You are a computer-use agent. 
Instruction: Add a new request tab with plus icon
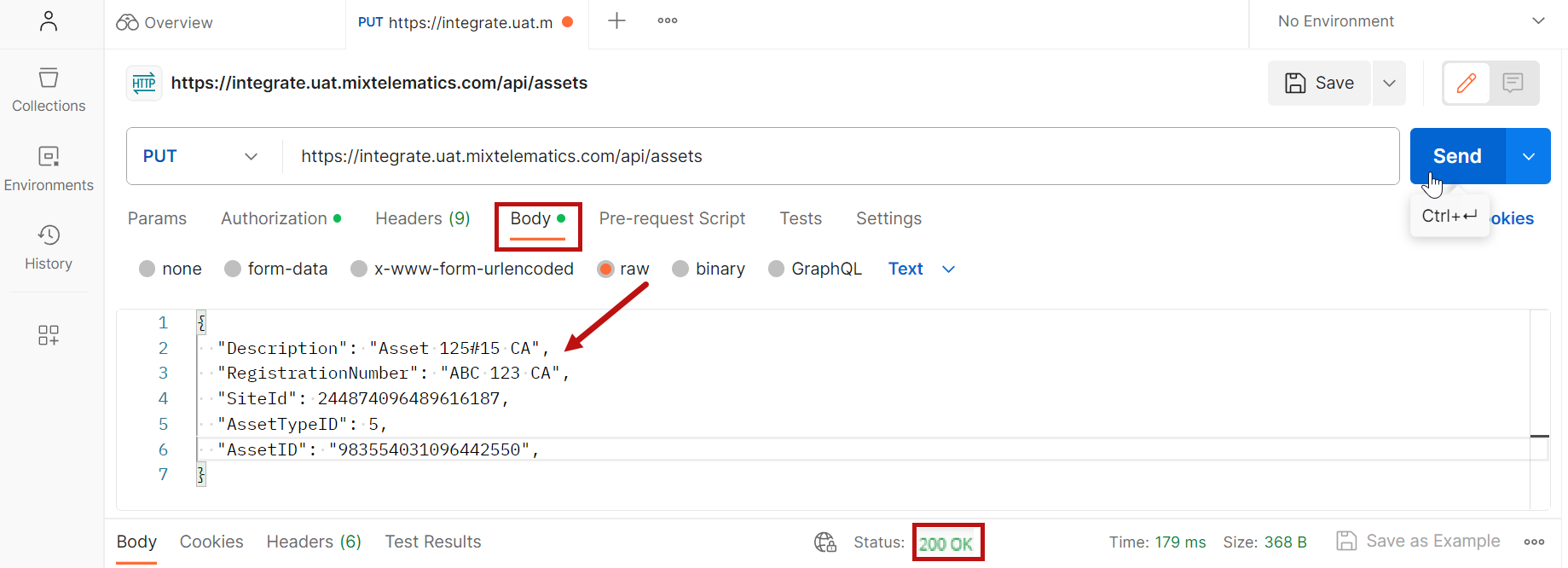616,20
